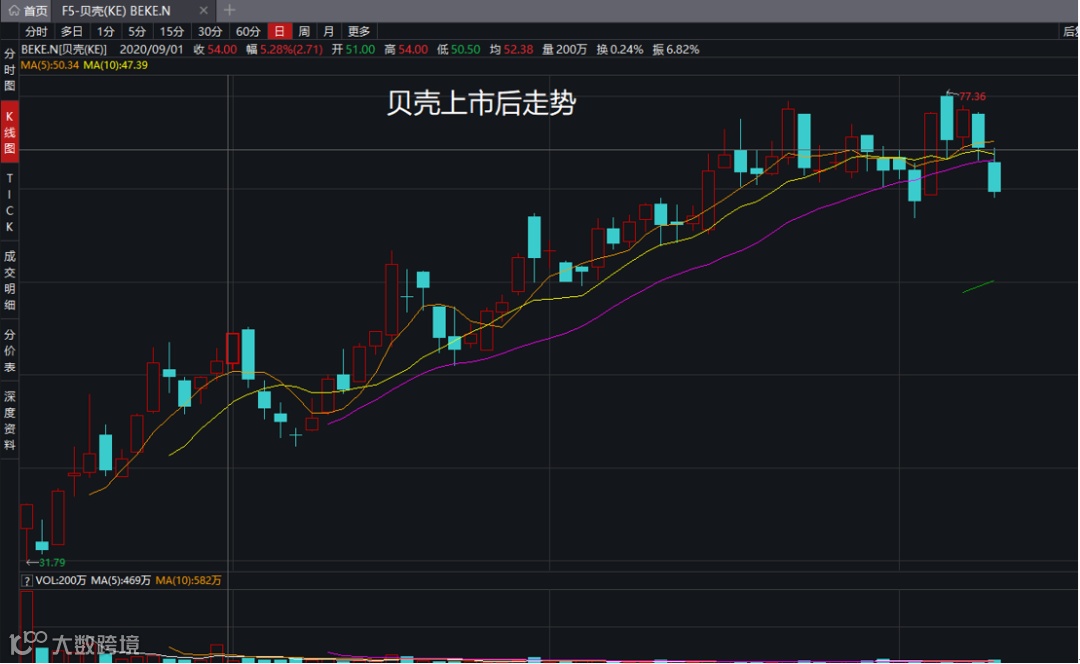This screenshot has height=664, width=1080.
Task: Open the 更多 periods dropdown
Action: pyautogui.click(x=359, y=32)
